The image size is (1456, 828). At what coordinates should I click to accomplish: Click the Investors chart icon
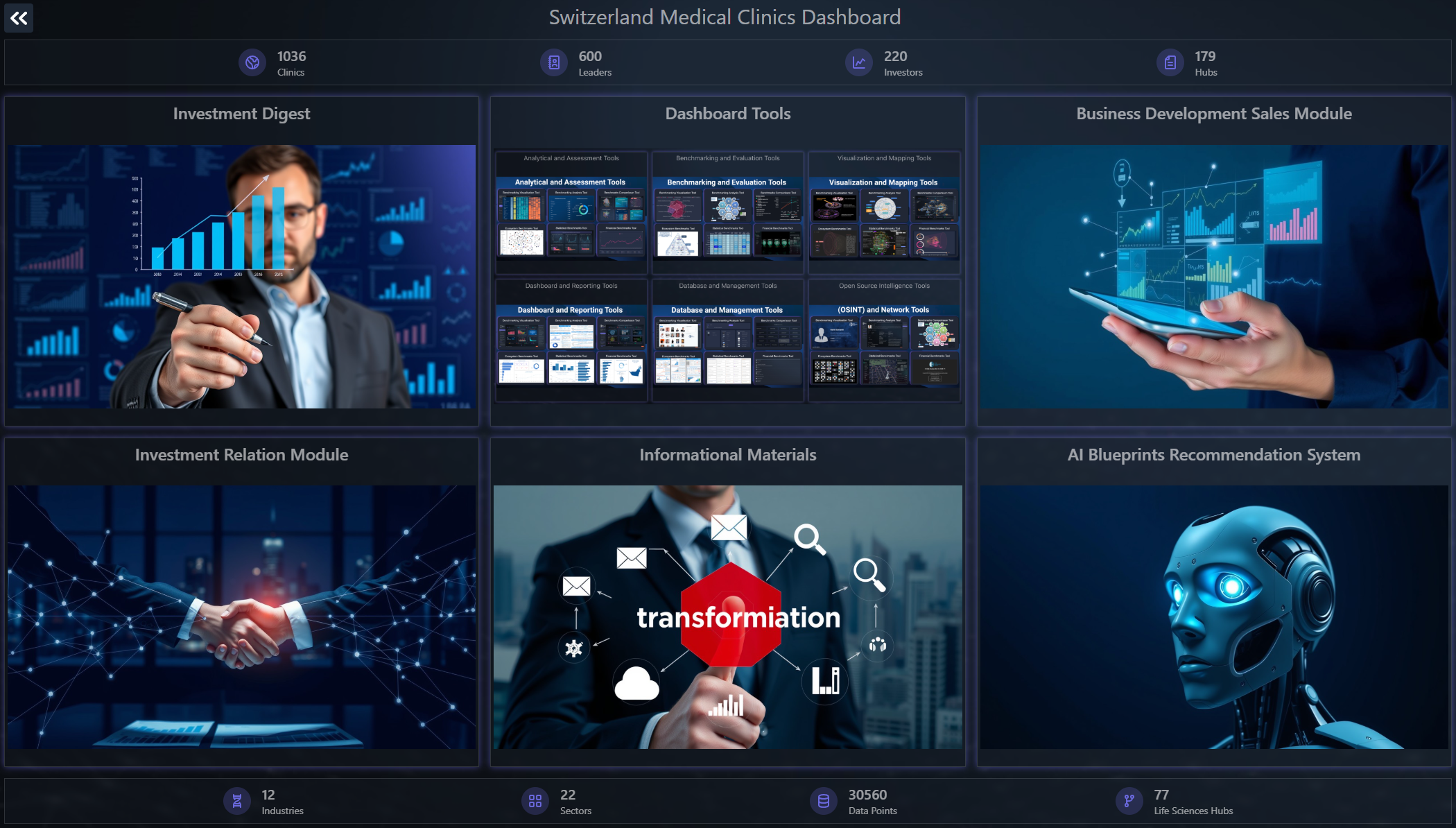tap(858, 62)
